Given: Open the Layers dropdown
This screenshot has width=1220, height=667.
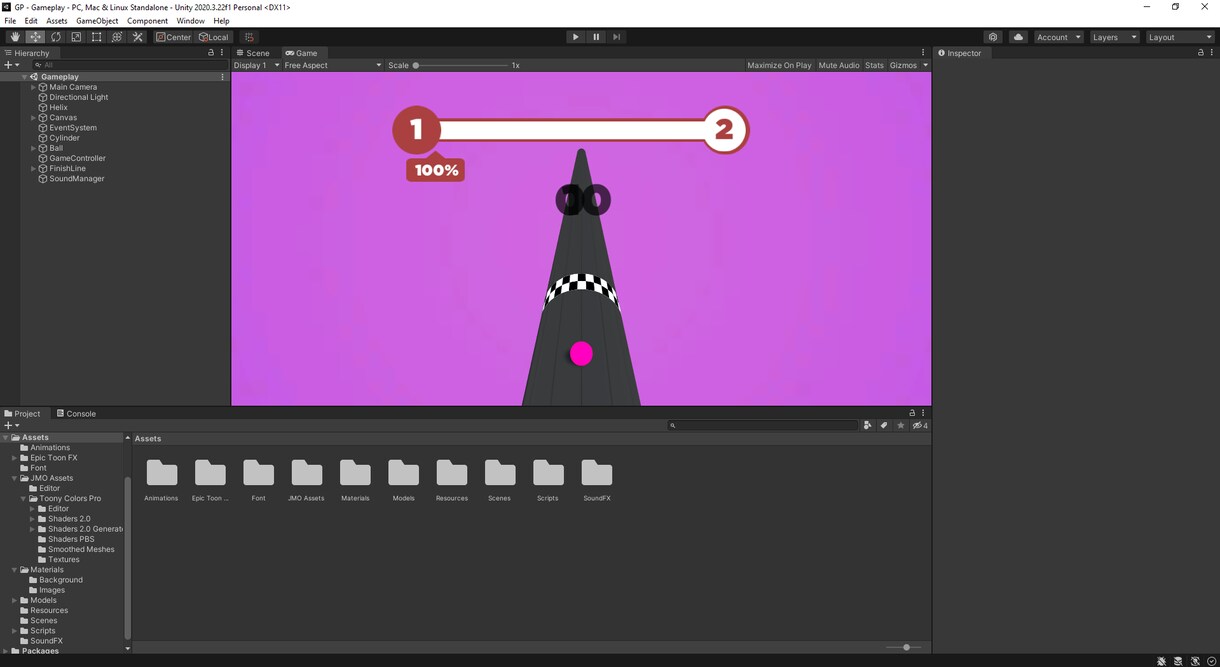Looking at the screenshot, I should pos(1115,37).
